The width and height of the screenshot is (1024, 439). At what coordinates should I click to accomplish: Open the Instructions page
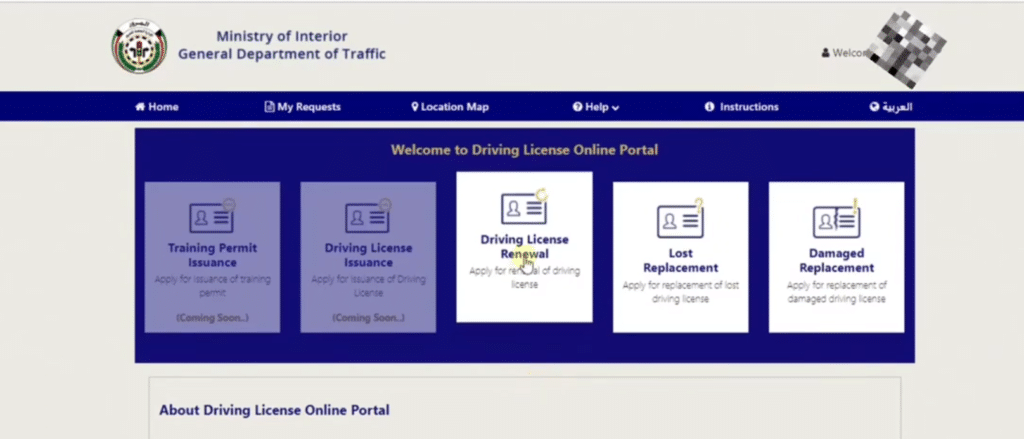[x=742, y=106]
